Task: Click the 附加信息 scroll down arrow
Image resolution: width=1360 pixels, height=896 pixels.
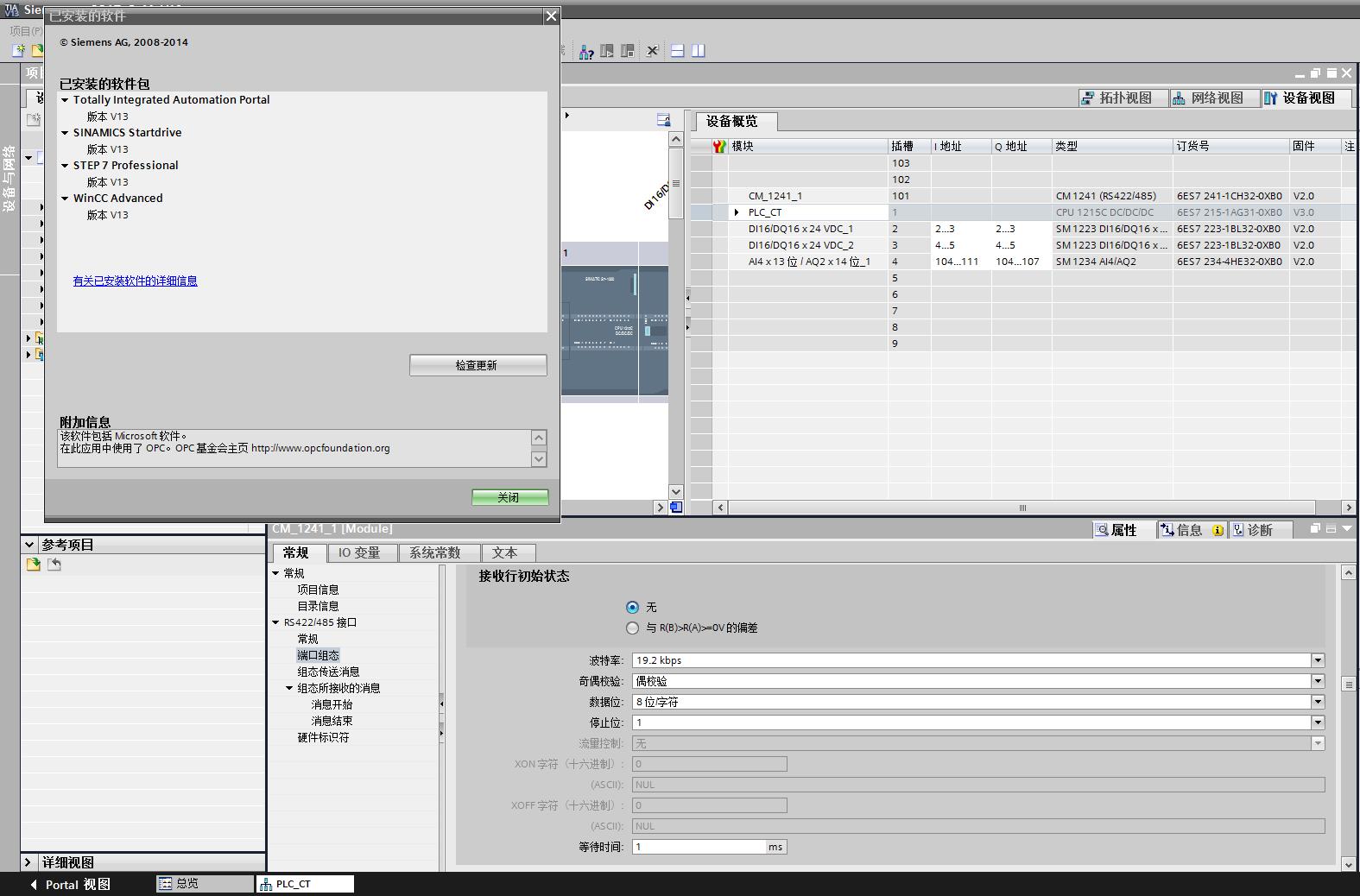Action: point(539,459)
